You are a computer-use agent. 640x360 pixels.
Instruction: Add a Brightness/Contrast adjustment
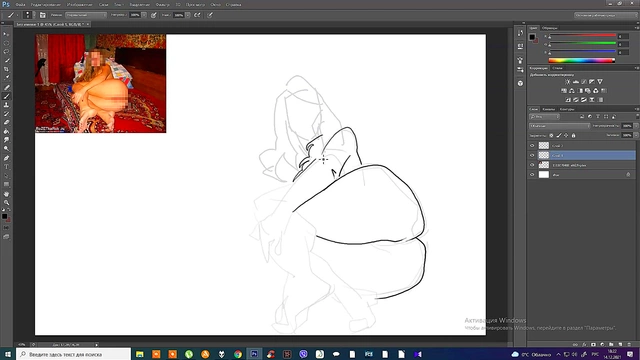click(x=567, y=82)
